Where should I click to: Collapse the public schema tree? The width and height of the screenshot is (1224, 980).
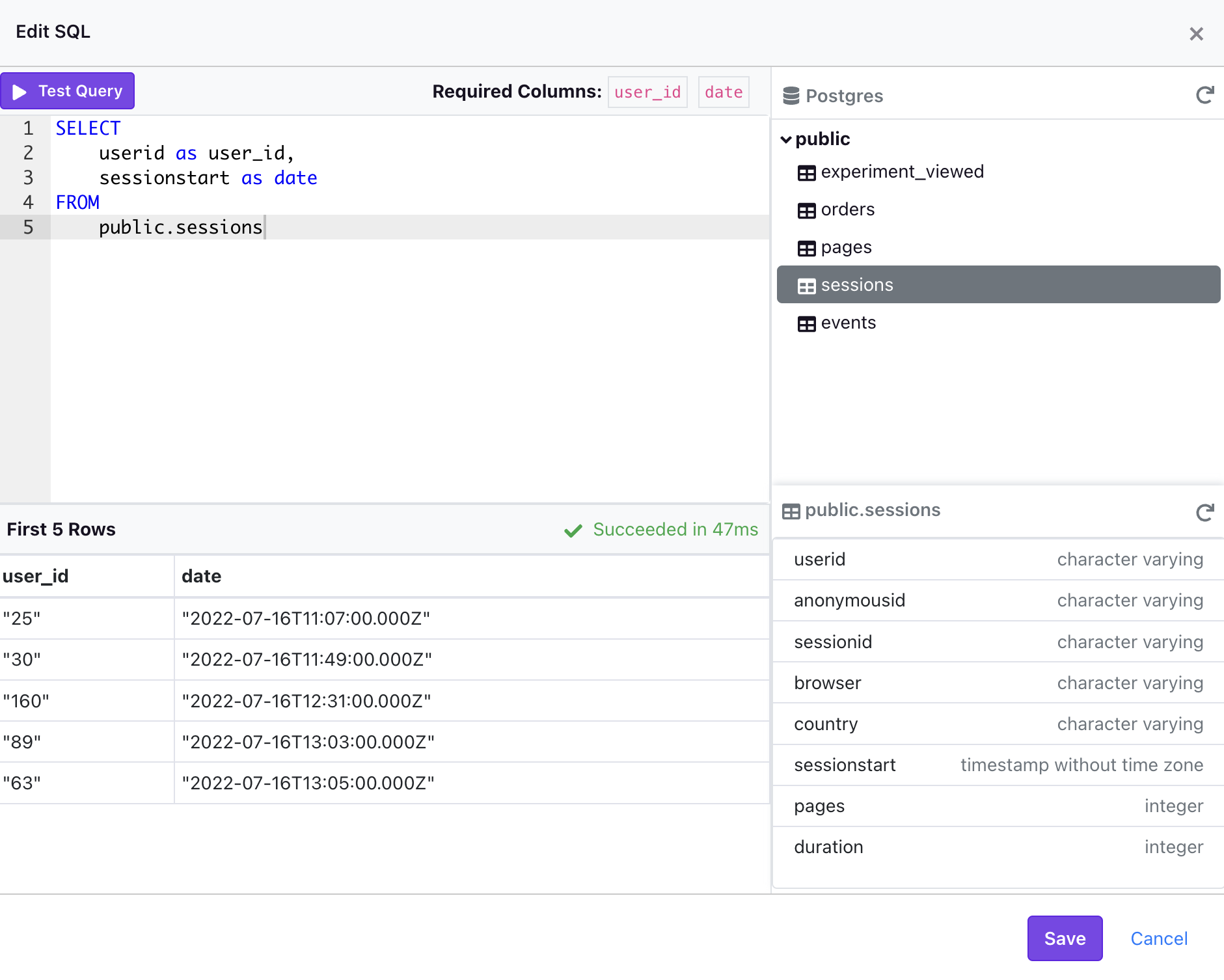pos(786,140)
